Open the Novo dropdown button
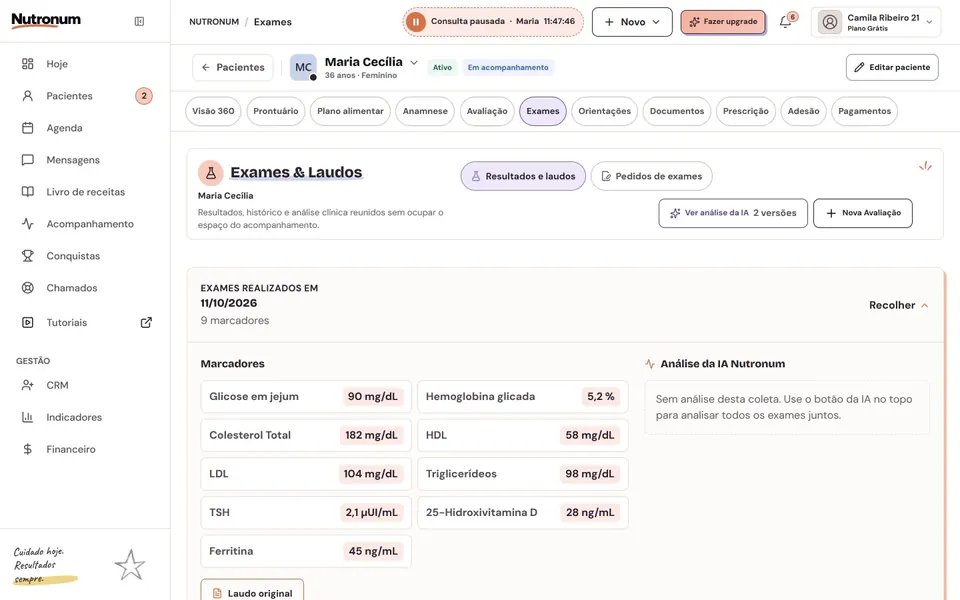The width and height of the screenshot is (960, 600). 632,22
